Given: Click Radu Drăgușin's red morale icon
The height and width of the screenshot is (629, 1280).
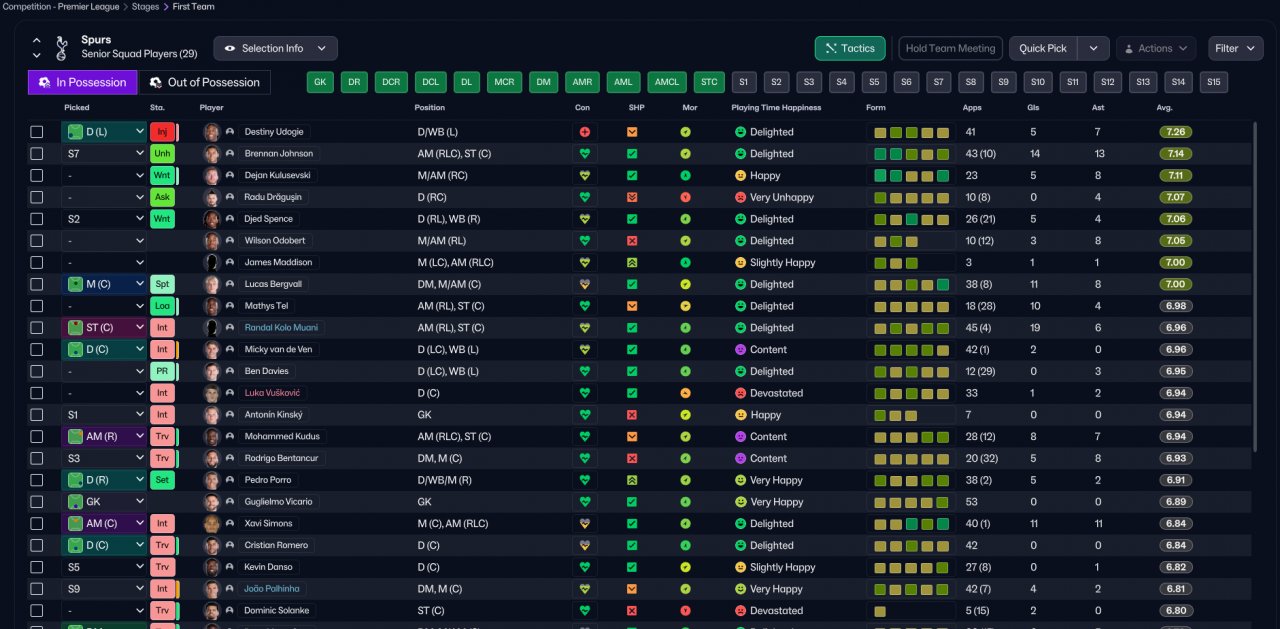Looking at the screenshot, I should coord(685,197).
